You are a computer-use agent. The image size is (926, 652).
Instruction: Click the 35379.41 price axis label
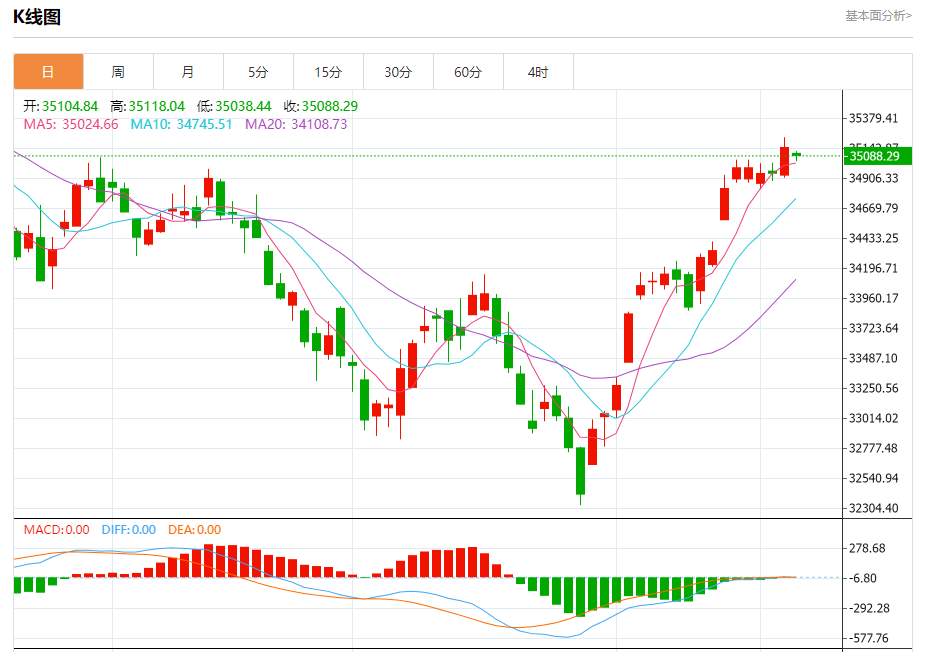tap(873, 118)
